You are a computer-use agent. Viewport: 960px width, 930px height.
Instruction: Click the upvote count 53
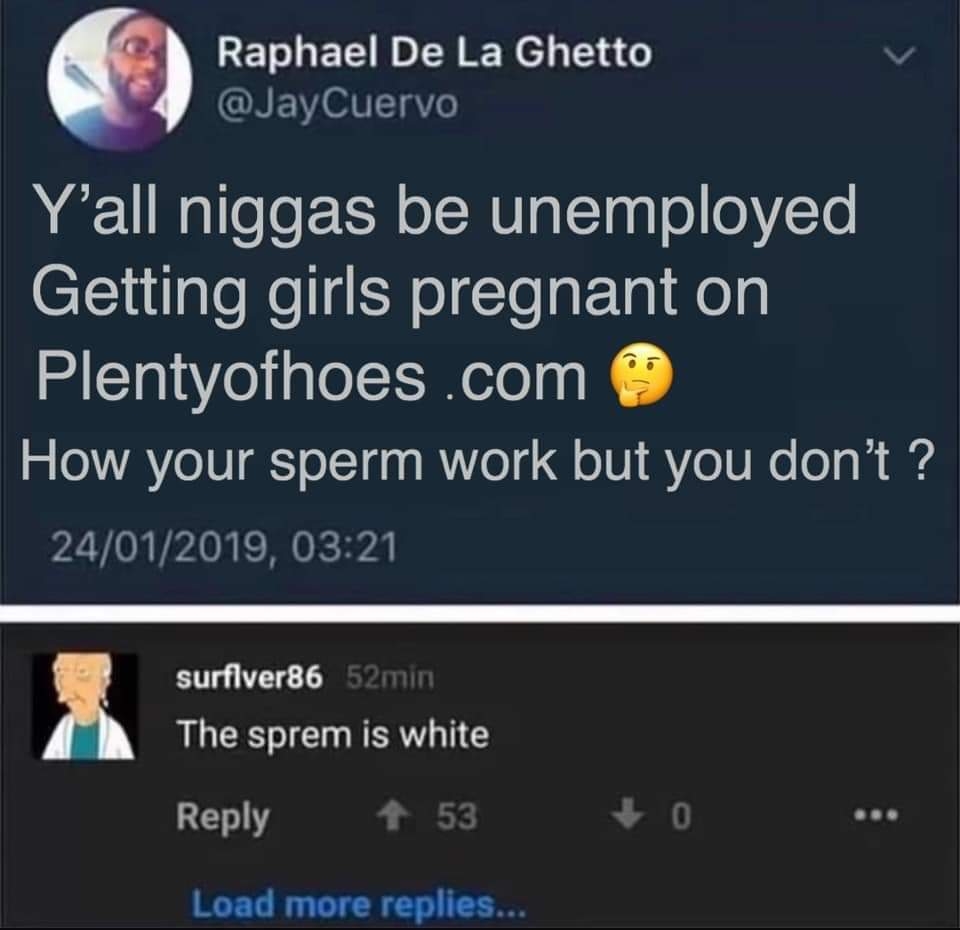pyautogui.click(x=457, y=817)
